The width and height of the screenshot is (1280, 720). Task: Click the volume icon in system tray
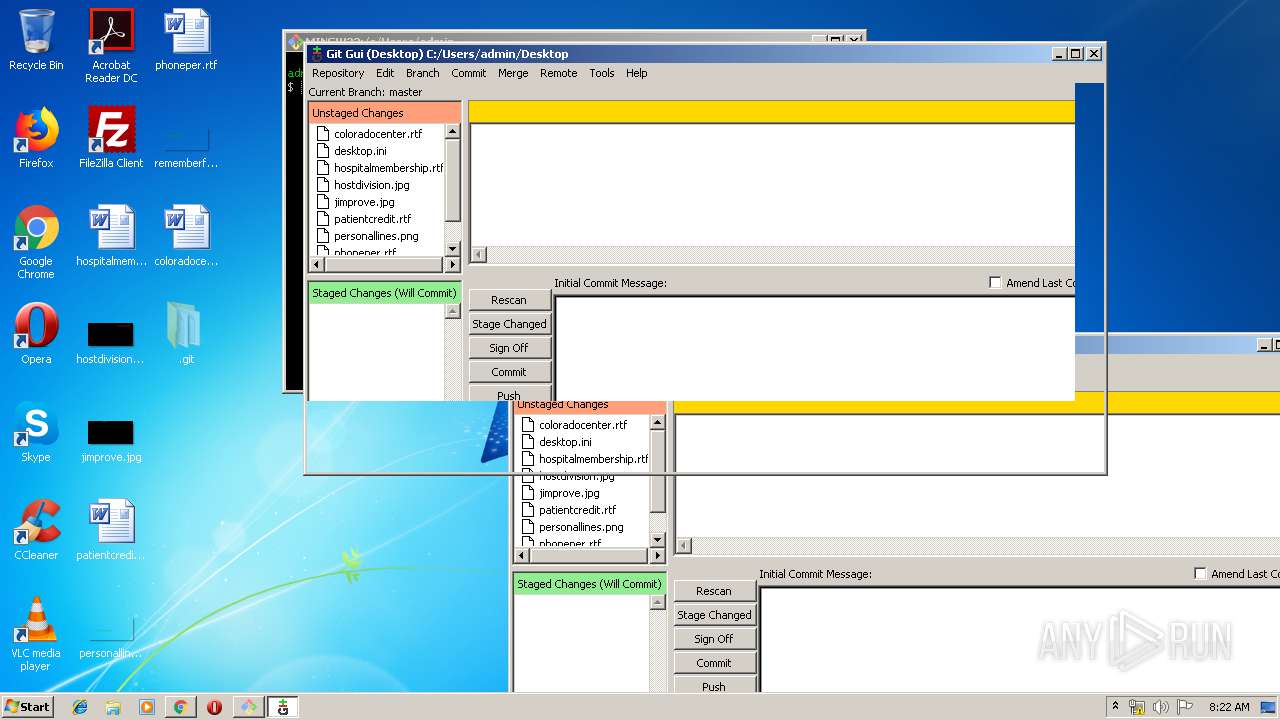1161,707
